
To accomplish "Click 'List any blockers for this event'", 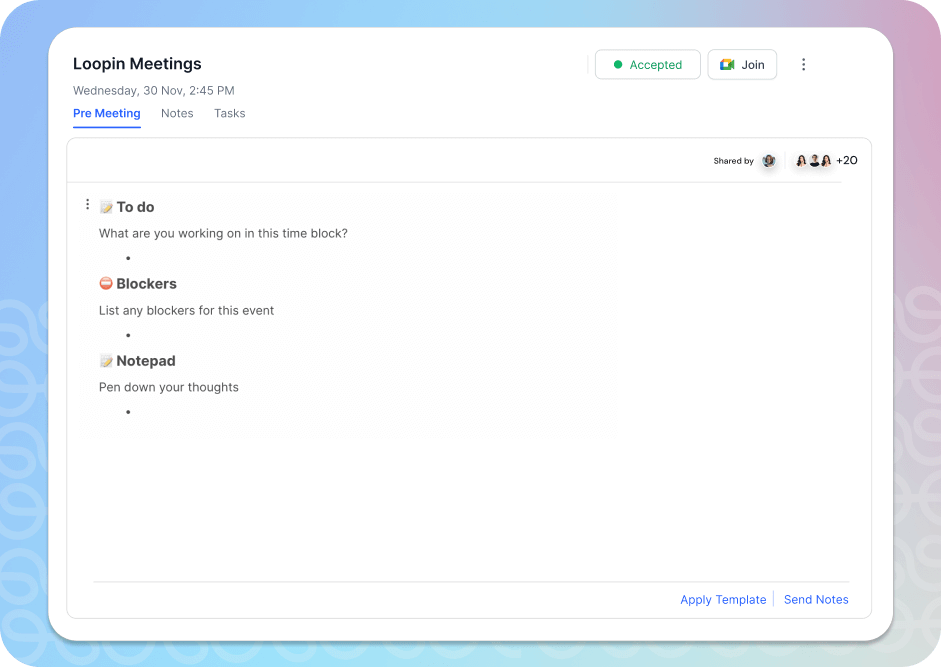I will pos(186,310).
